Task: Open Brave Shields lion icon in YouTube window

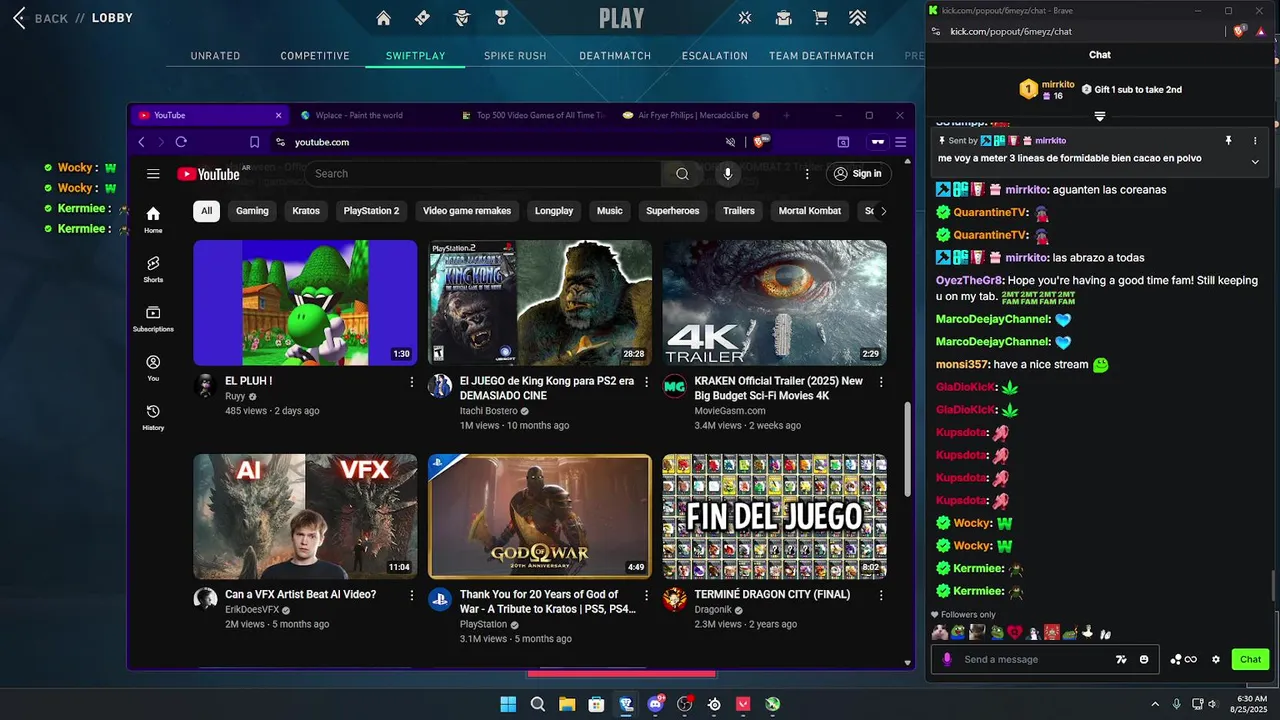Action: [x=761, y=142]
